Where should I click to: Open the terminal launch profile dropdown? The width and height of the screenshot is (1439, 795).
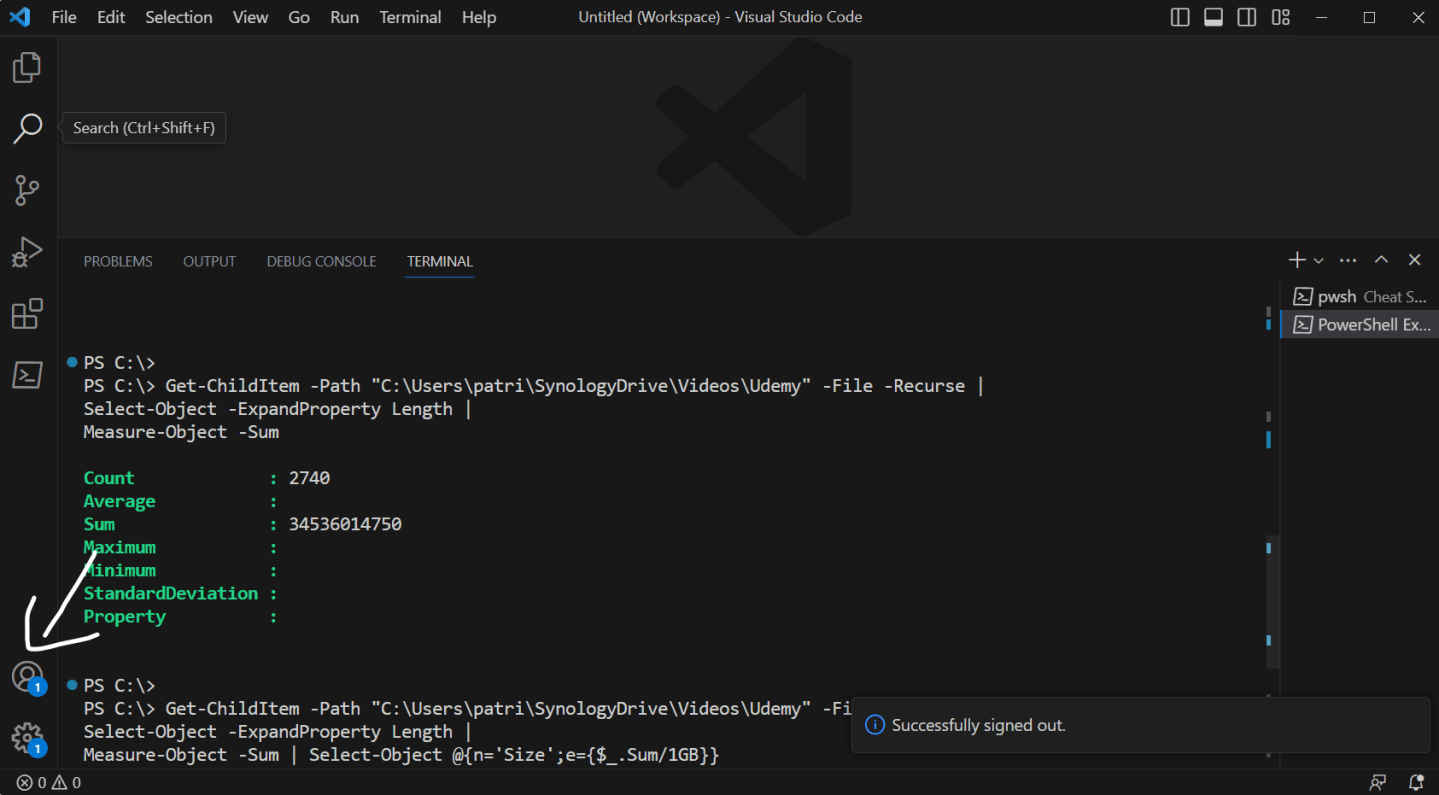click(x=1318, y=259)
